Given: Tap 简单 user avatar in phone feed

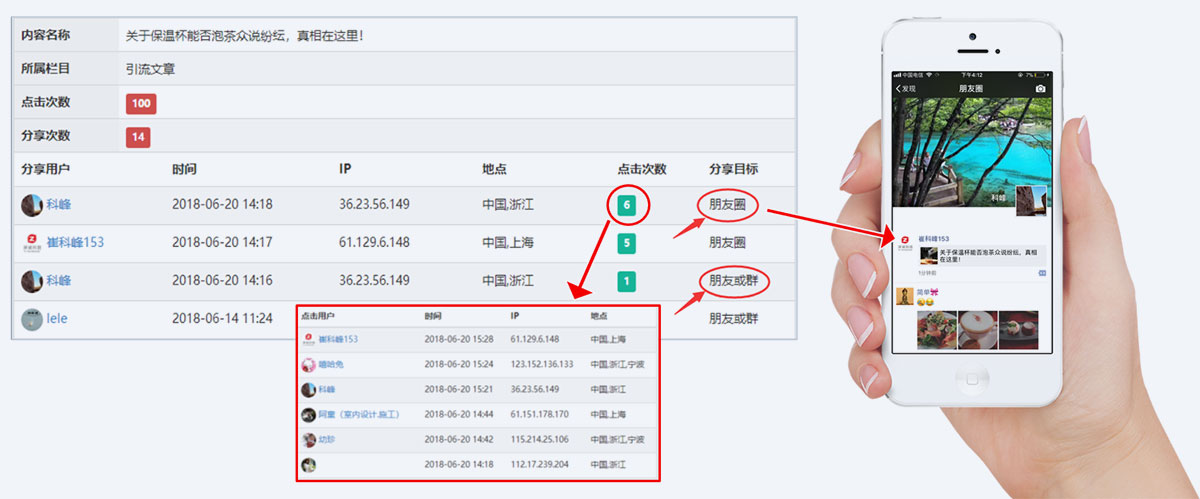Looking at the screenshot, I should (x=906, y=296).
